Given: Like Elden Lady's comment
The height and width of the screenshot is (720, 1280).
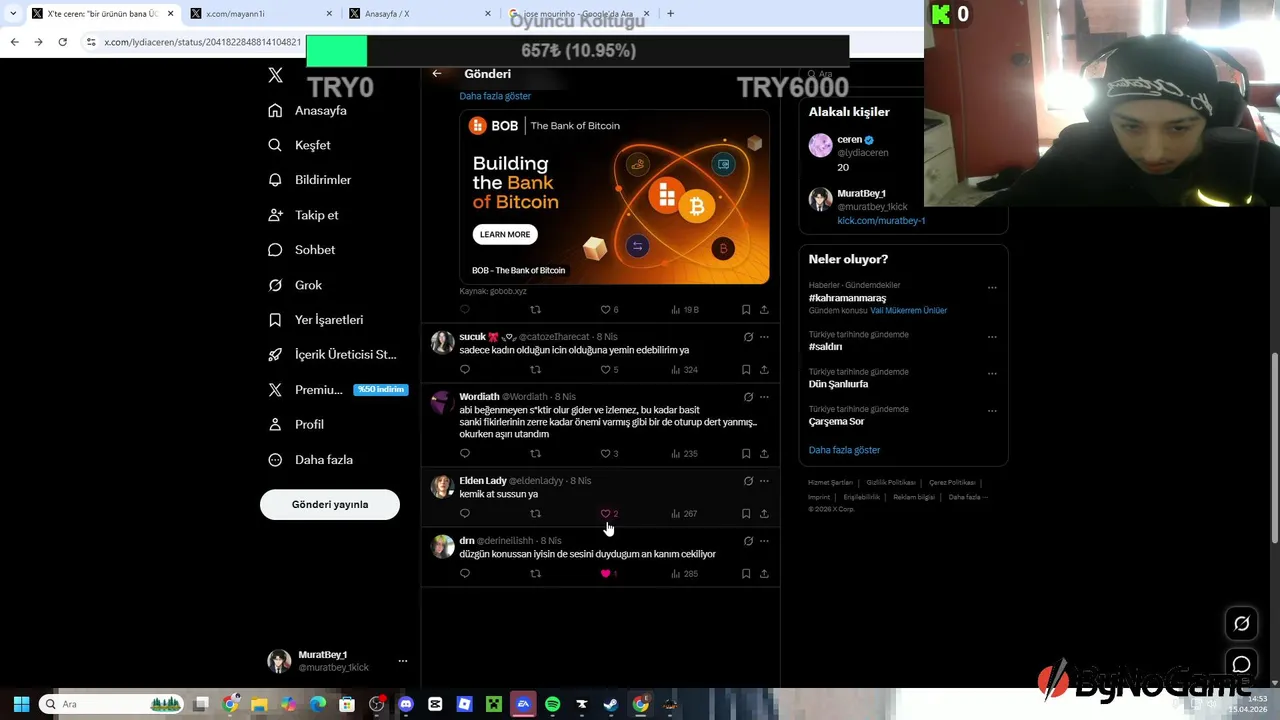Looking at the screenshot, I should pos(605,514).
